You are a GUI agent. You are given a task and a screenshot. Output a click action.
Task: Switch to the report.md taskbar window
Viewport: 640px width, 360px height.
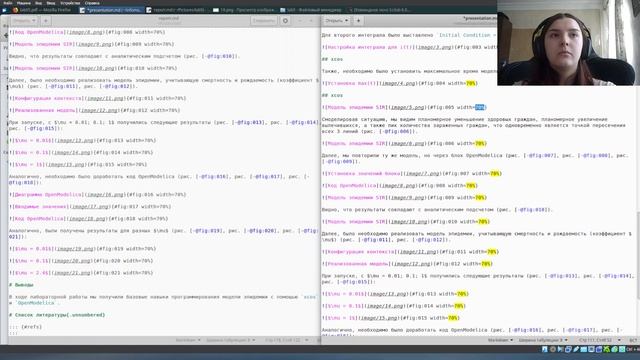pyautogui.click(x=178, y=10)
